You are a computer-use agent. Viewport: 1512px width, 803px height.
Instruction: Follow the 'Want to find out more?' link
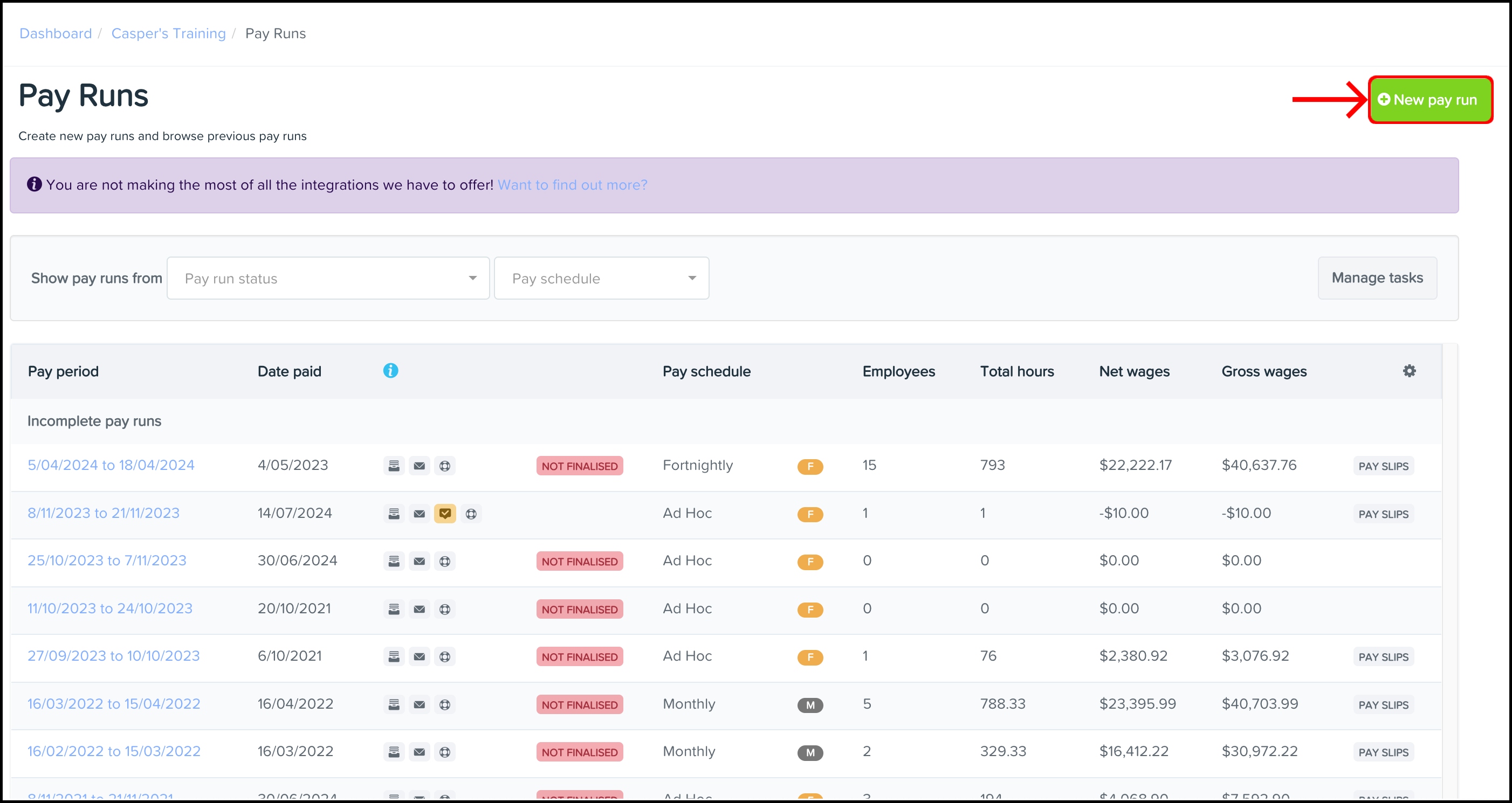[x=572, y=185]
